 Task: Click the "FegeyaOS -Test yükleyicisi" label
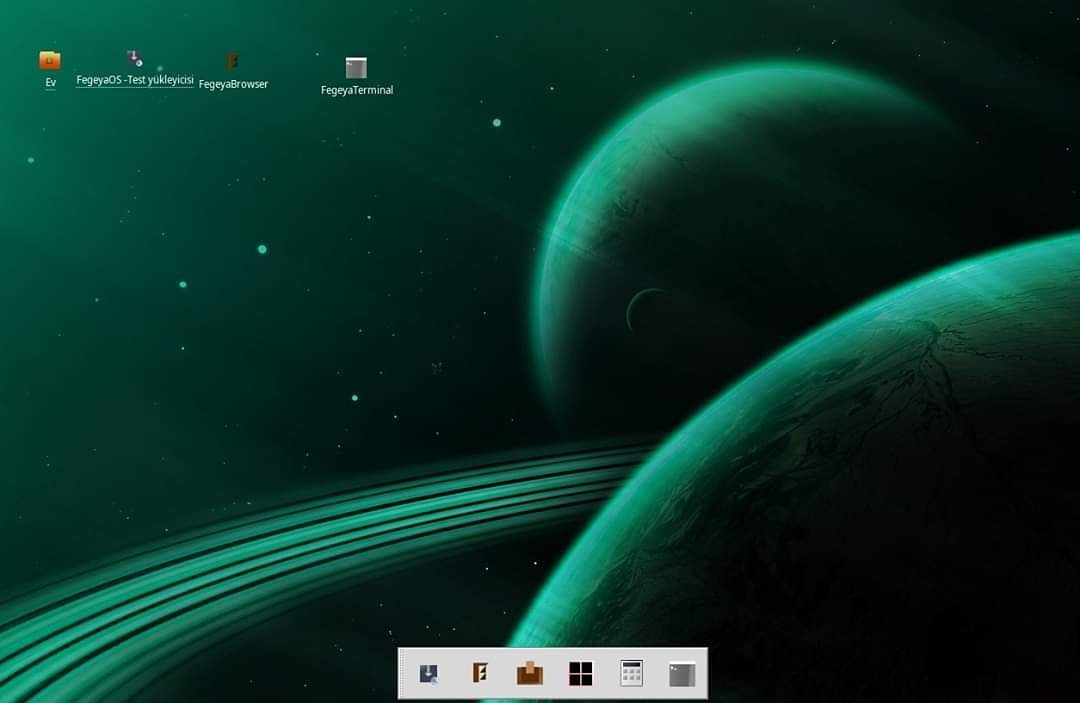click(x=135, y=80)
